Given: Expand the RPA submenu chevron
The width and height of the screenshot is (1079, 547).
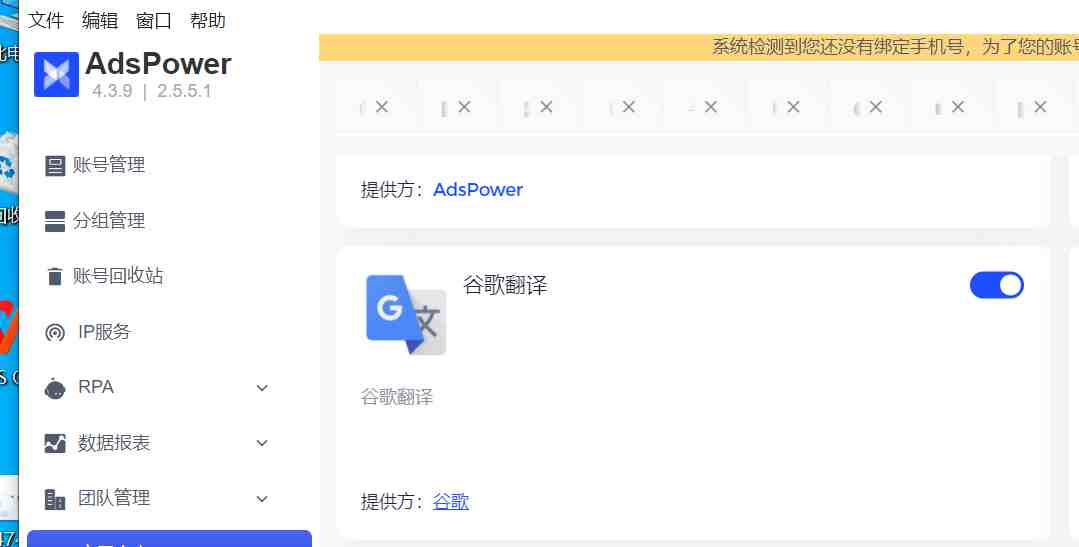Looking at the screenshot, I should coord(262,388).
